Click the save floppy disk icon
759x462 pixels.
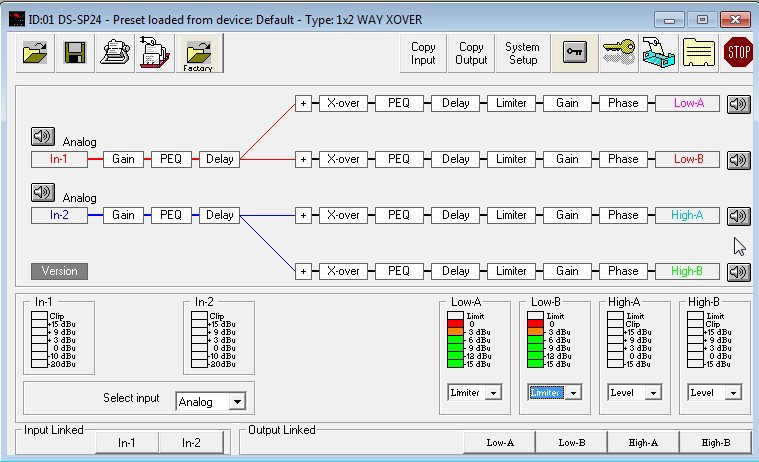[x=75, y=53]
